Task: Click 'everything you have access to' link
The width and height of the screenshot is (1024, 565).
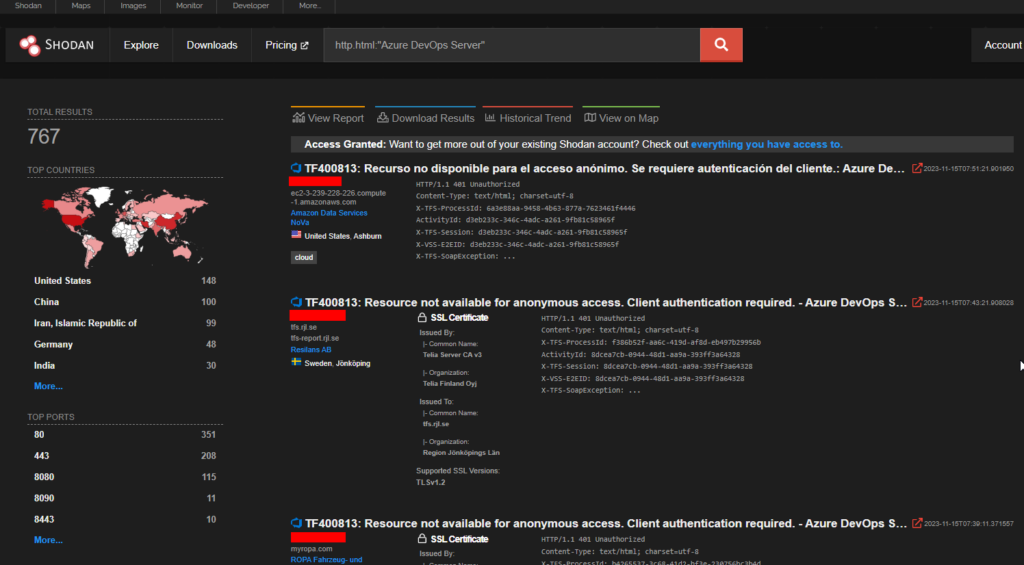Action: [x=767, y=144]
